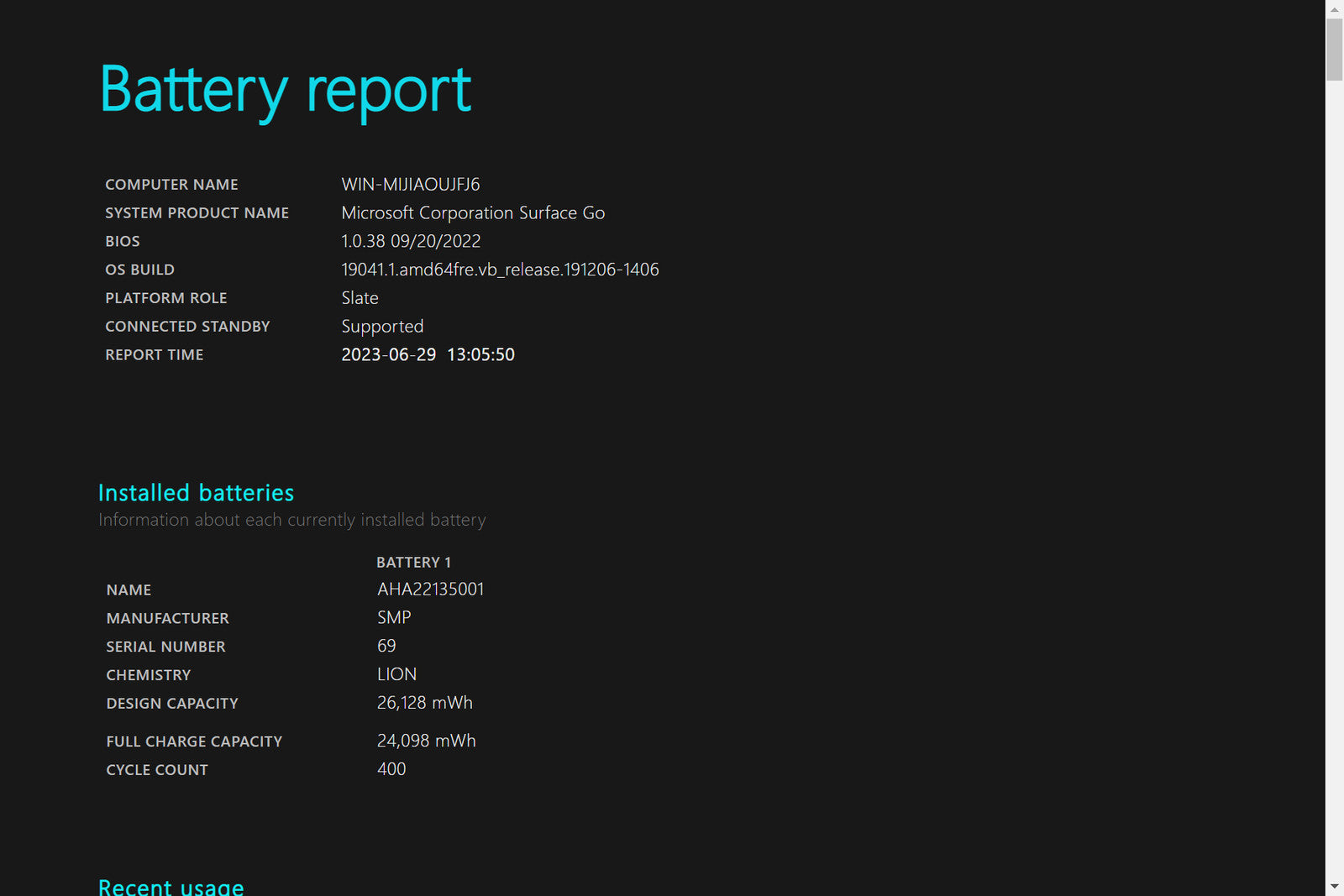The width and height of the screenshot is (1344, 896).
Task: Click the cycle count value '400'
Action: 391,770
